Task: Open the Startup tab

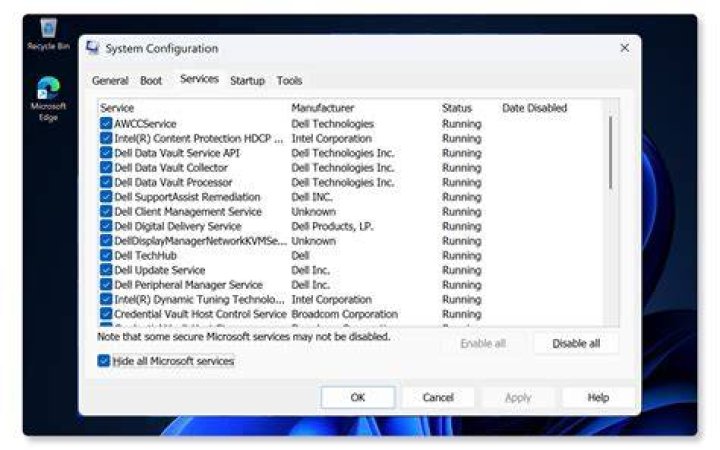Action: point(248,81)
